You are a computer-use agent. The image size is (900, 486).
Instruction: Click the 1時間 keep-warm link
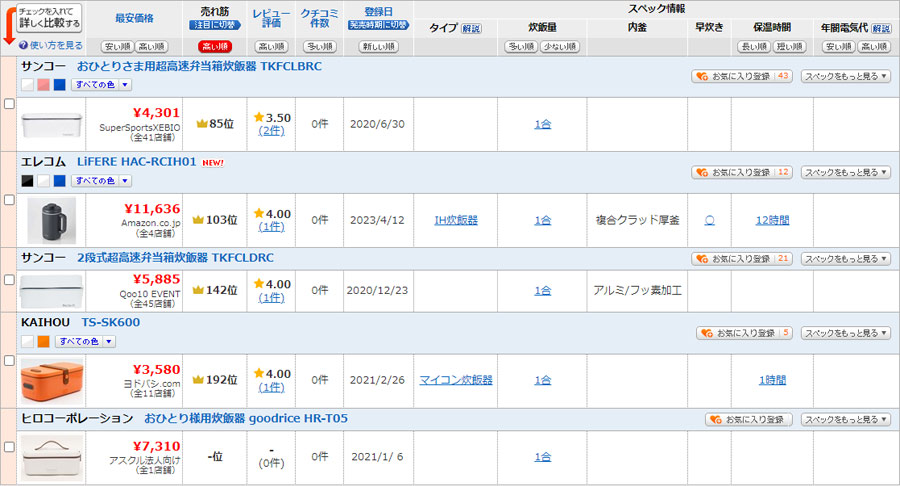tap(772, 380)
